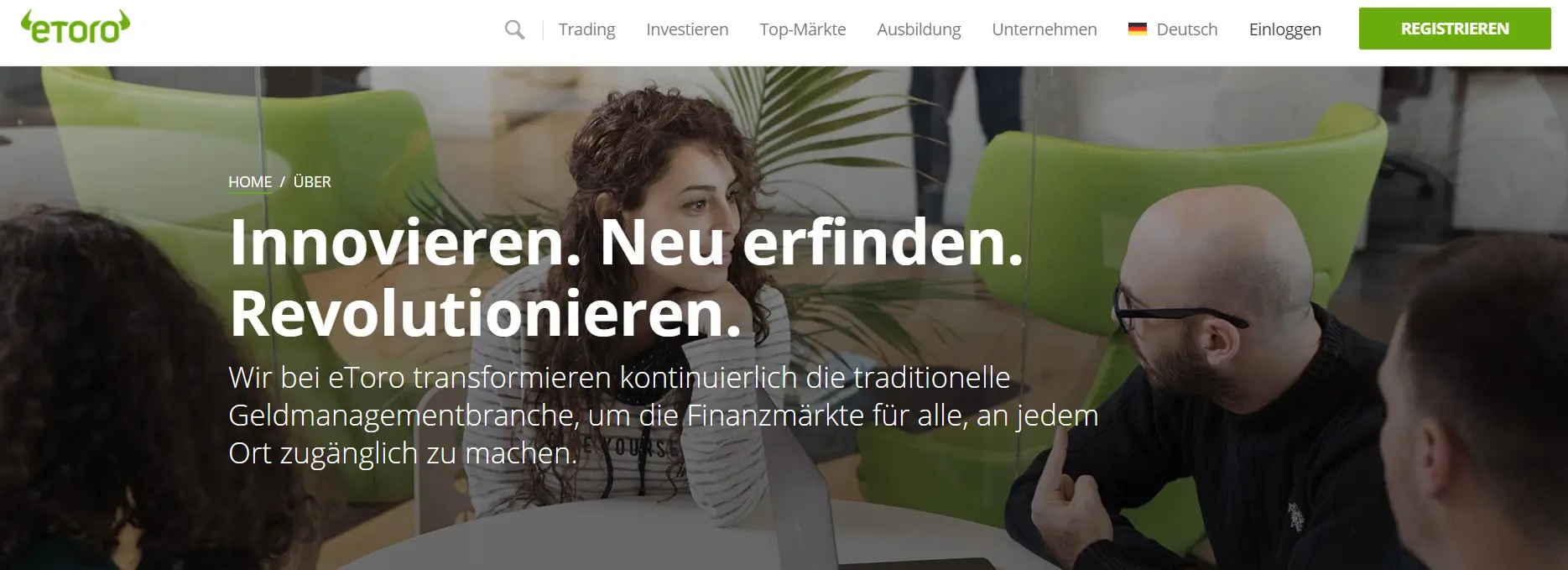The image size is (1568, 570).
Task: Open search with the magnifier icon
Action: pyautogui.click(x=514, y=30)
